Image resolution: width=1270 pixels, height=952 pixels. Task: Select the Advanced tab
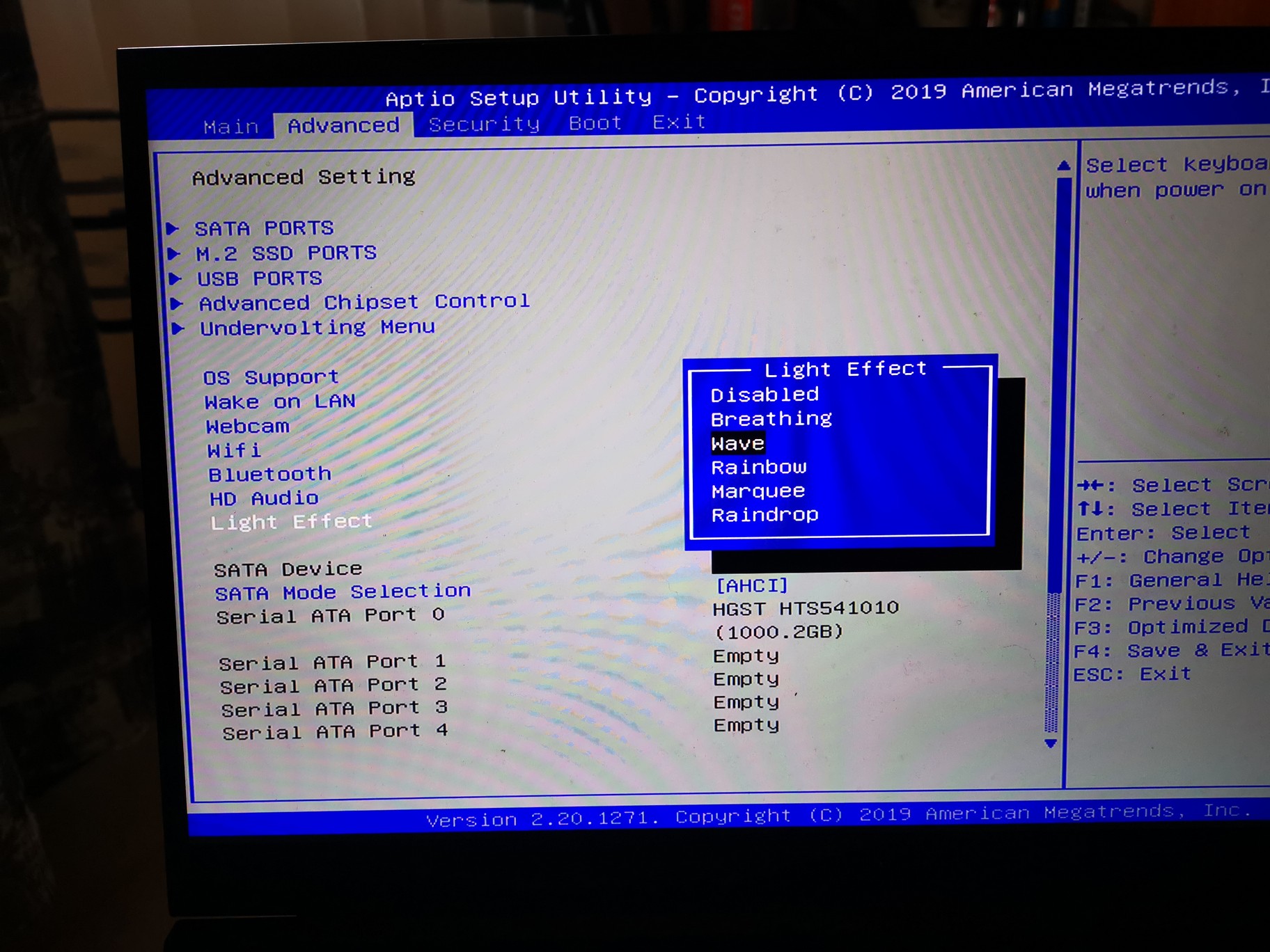pyautogui.click(x=343, y=125)
